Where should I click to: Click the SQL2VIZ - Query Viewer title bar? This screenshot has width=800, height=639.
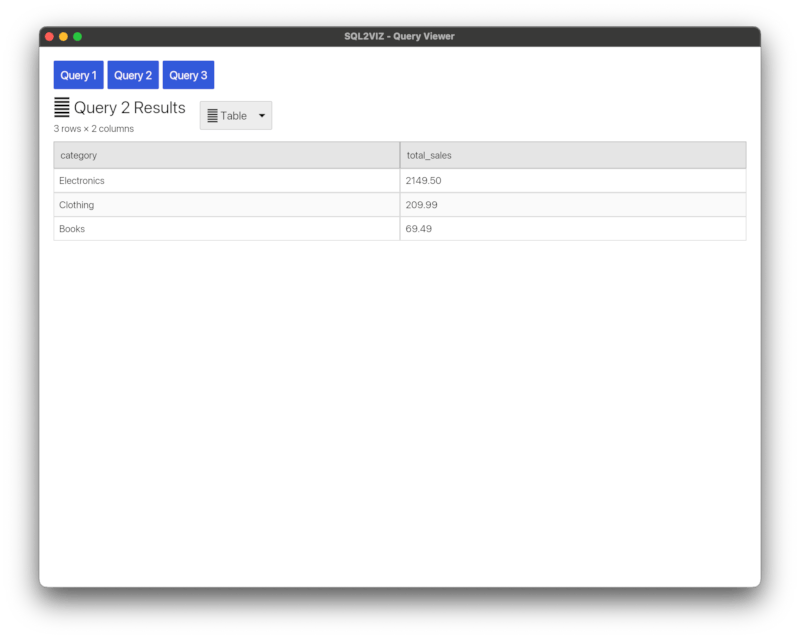pyautogui.click(x=399, y=37)
